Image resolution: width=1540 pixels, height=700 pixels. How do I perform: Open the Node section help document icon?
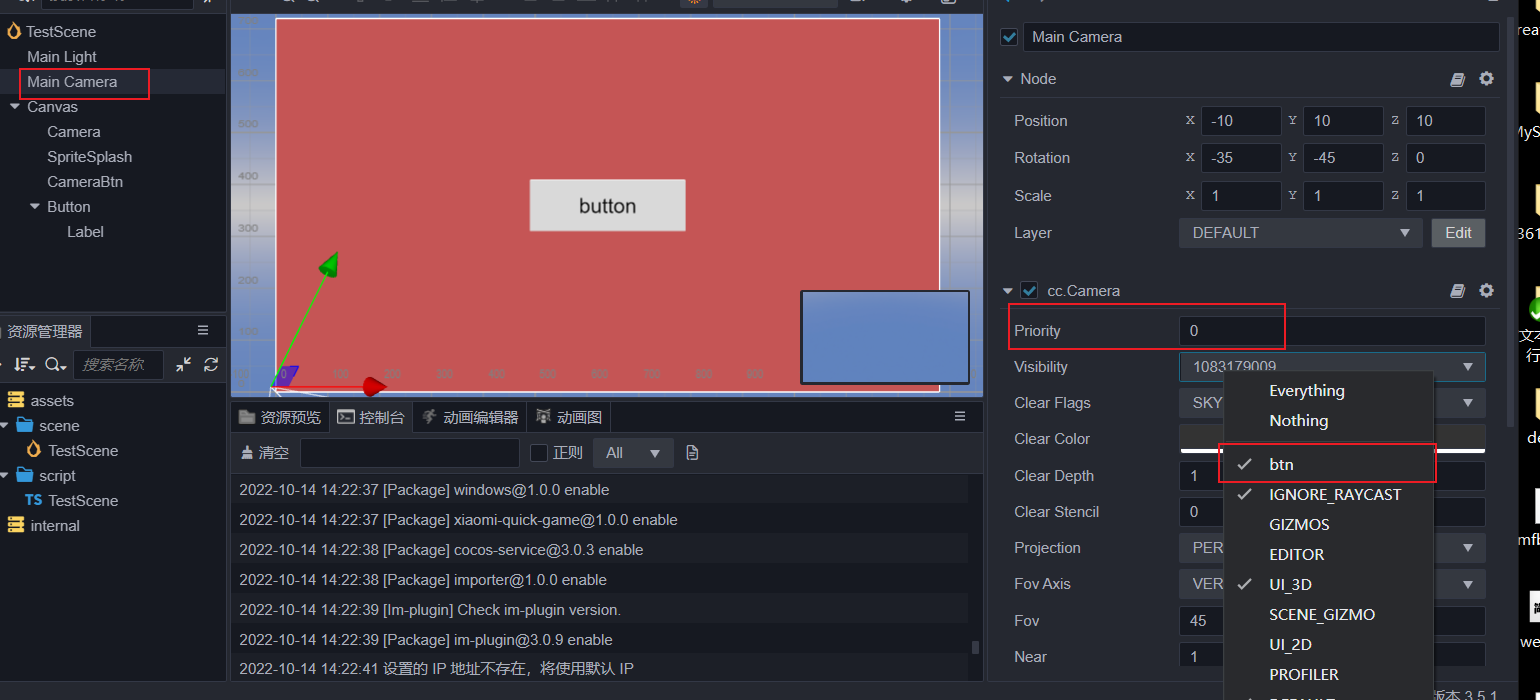click(x=1458, y=79)
